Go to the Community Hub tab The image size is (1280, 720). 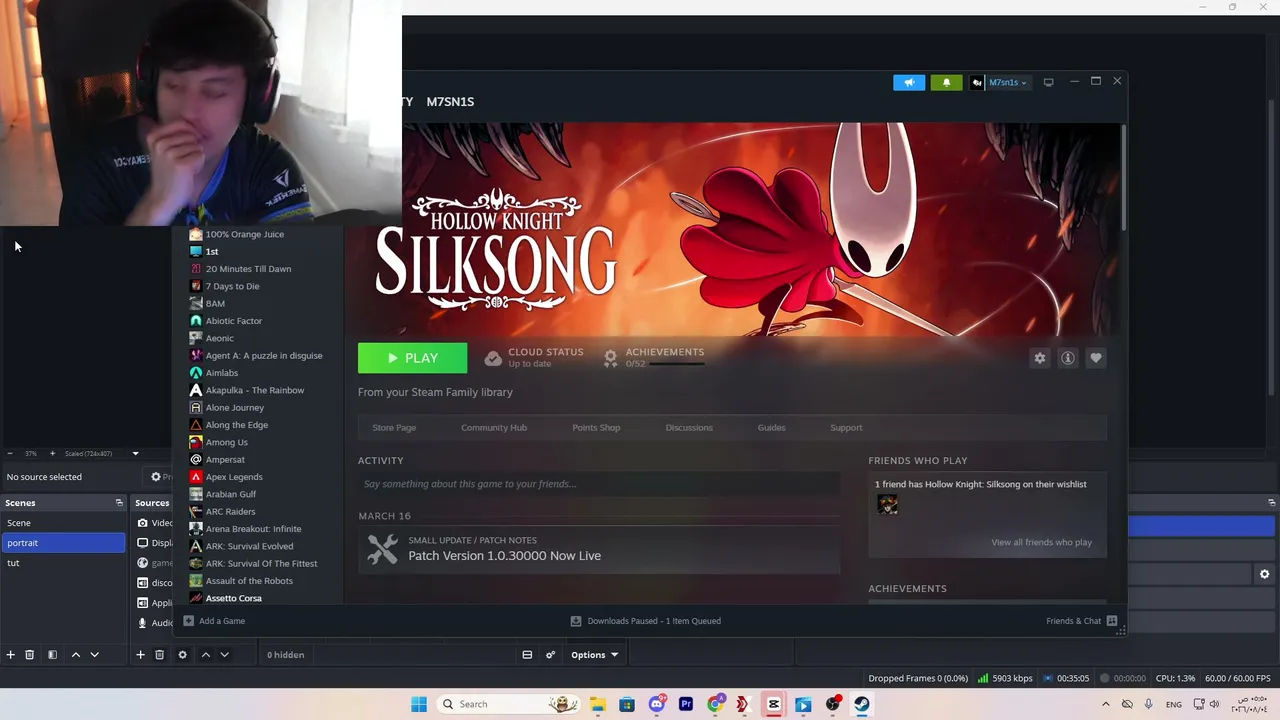494,427
